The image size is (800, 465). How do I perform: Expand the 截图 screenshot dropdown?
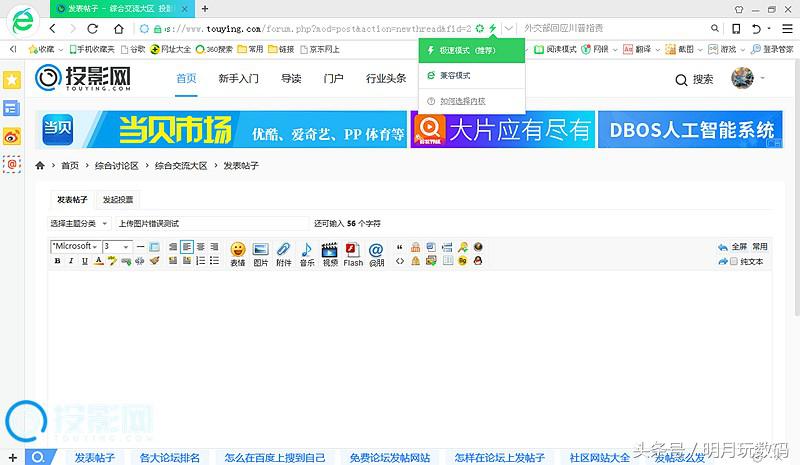pyautogui.click(x=700, y=50)
